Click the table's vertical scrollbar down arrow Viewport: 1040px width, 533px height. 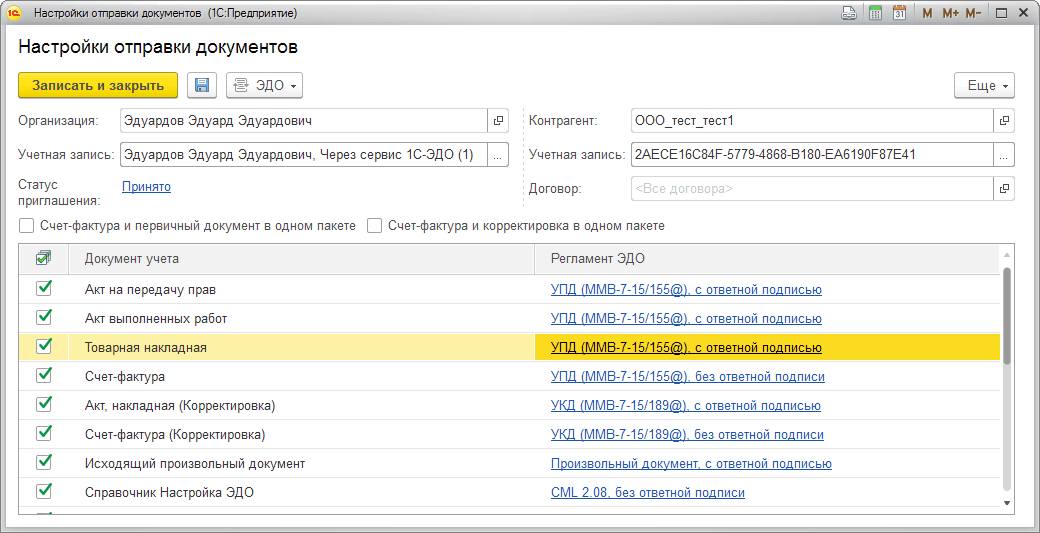1007,503
